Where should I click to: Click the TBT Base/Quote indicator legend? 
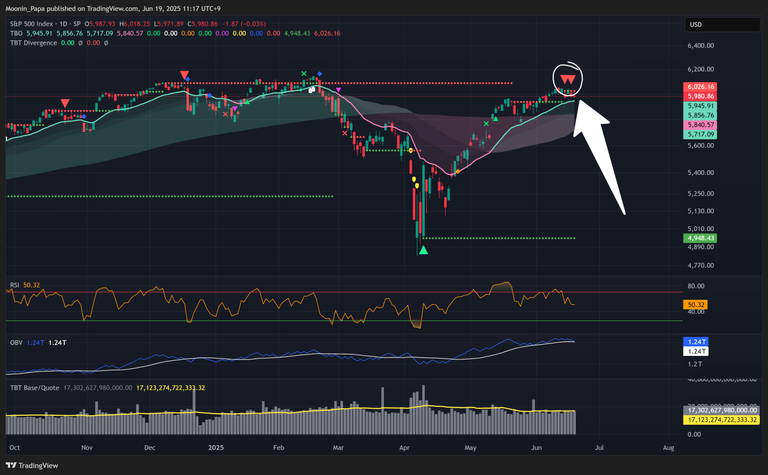tap(34, 388)
